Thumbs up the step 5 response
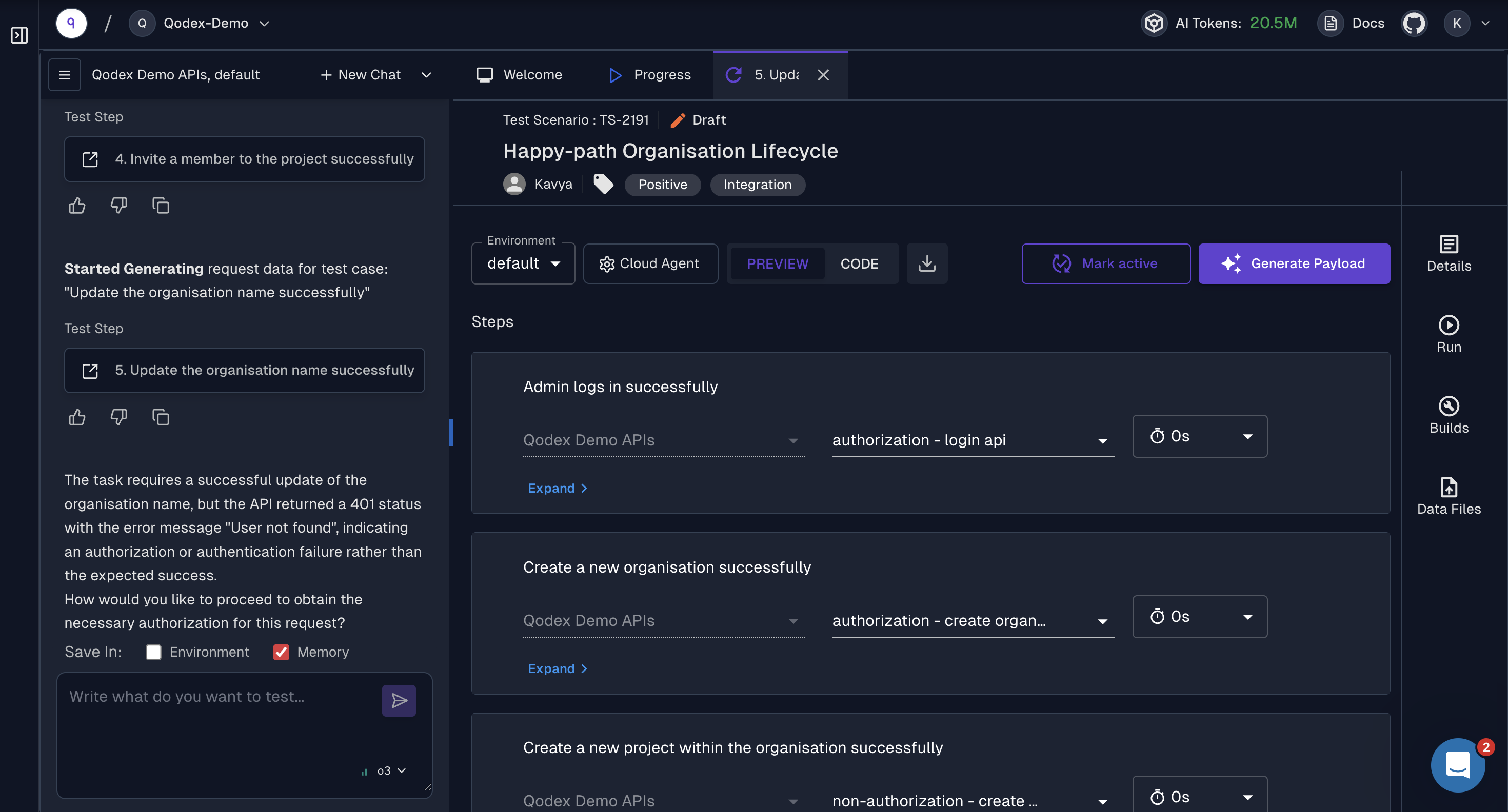This screenshot has height=812, width=1508. point(77,417)
